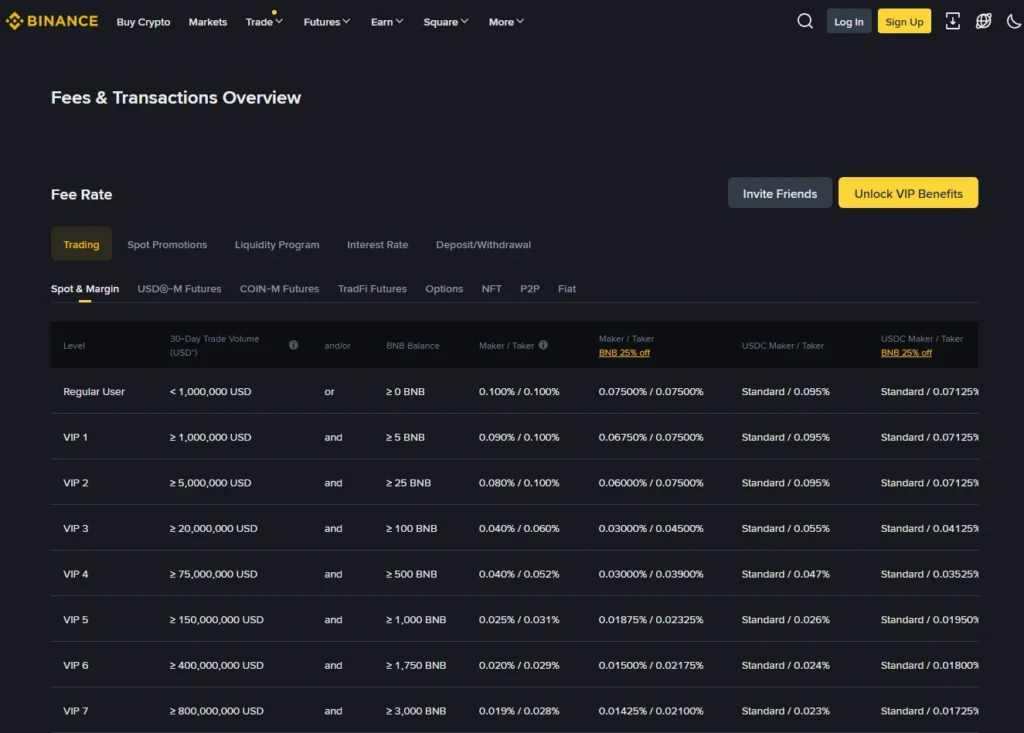Click info icon beside Maker / Taker
1024x733 pixels.
(x=543, y=345)
